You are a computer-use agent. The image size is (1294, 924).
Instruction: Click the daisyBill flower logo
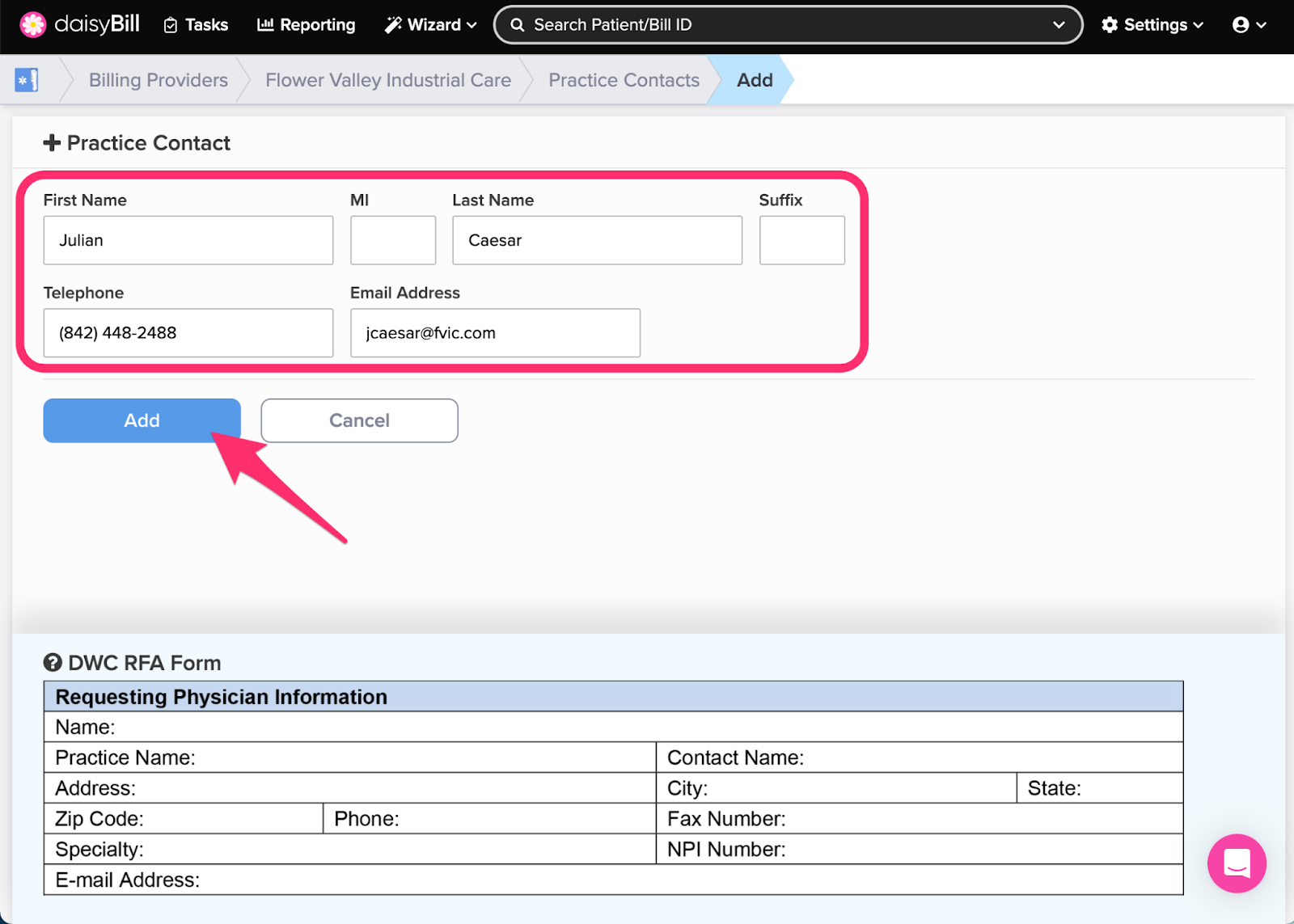click(x=32, y=25)
